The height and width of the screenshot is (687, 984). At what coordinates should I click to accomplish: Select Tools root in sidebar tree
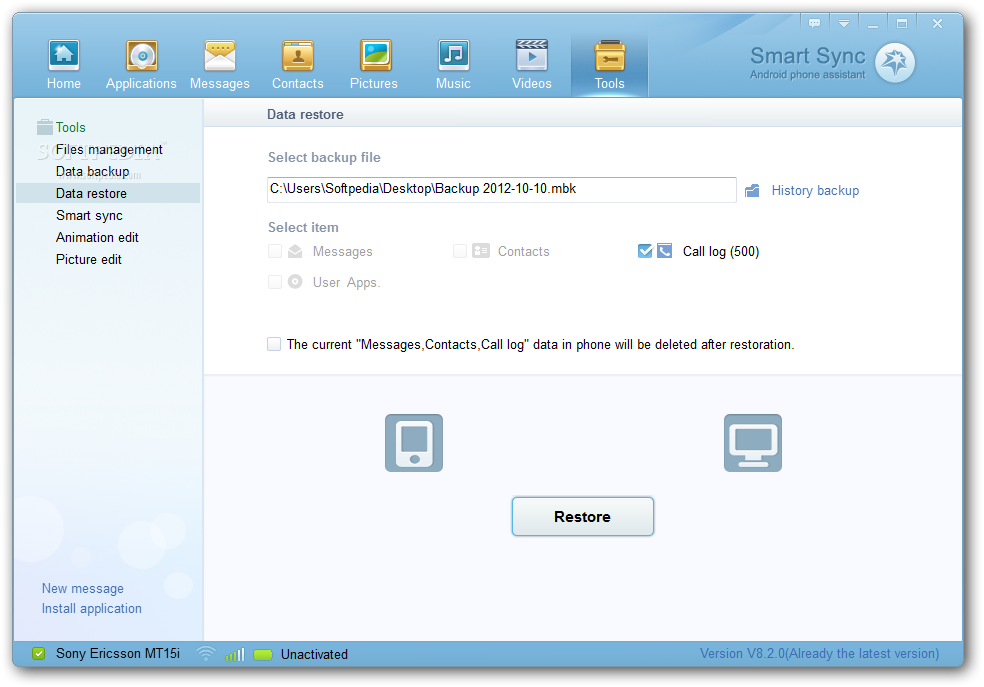pyautogui.click(x=70, y=127)
